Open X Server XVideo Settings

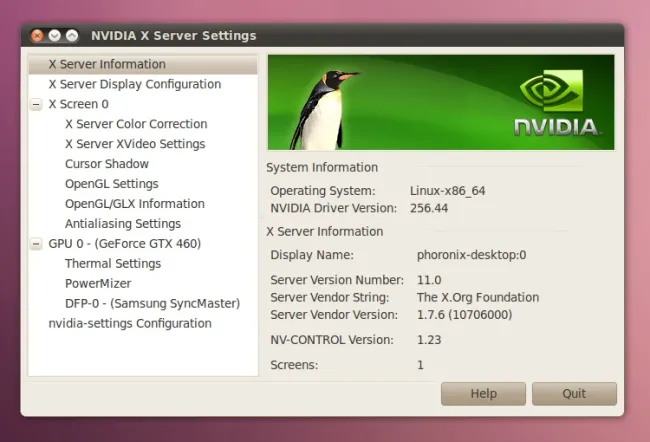[x=135, y=144]
